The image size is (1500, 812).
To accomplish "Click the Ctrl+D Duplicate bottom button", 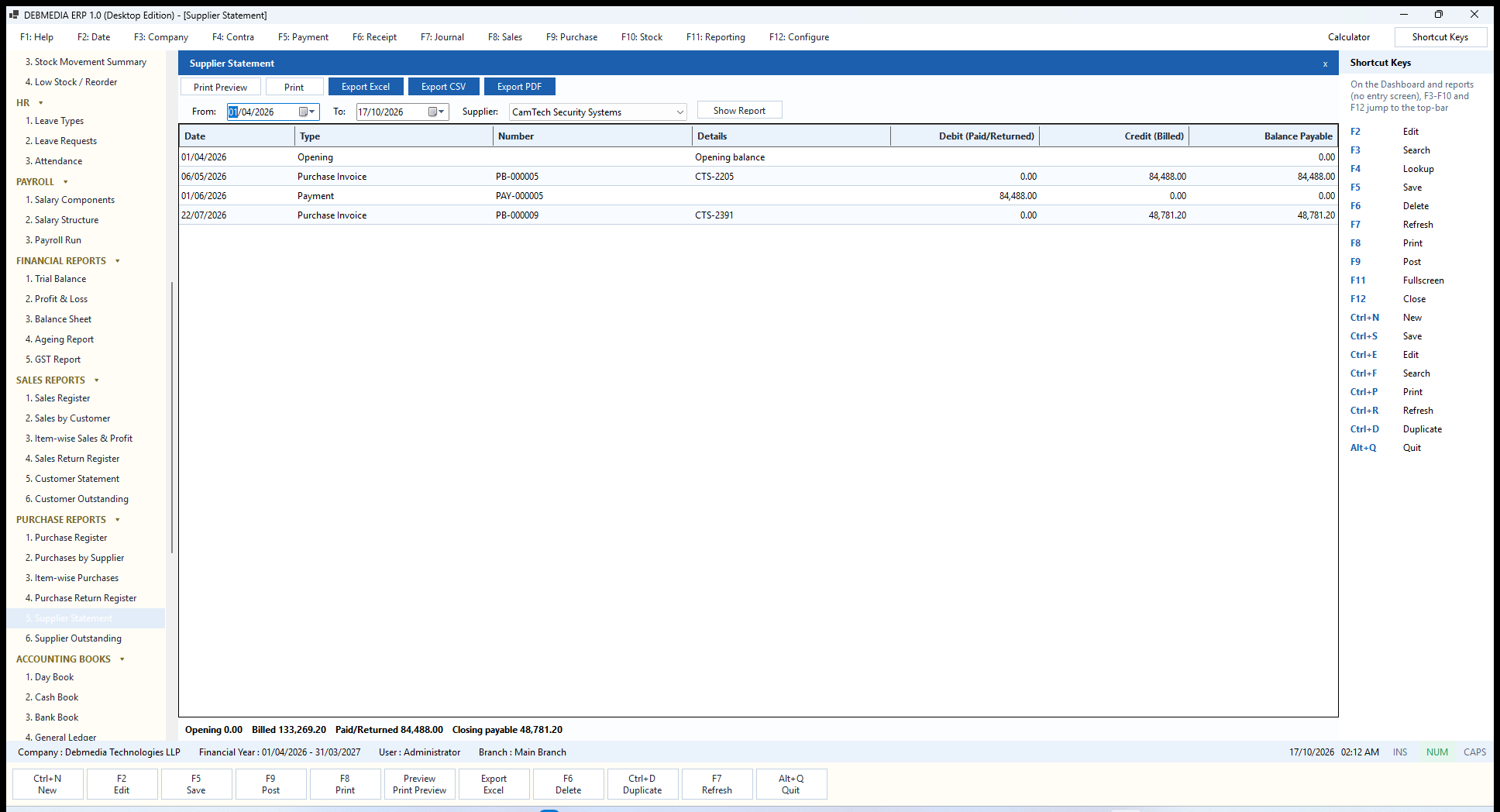I will [642, 784].
